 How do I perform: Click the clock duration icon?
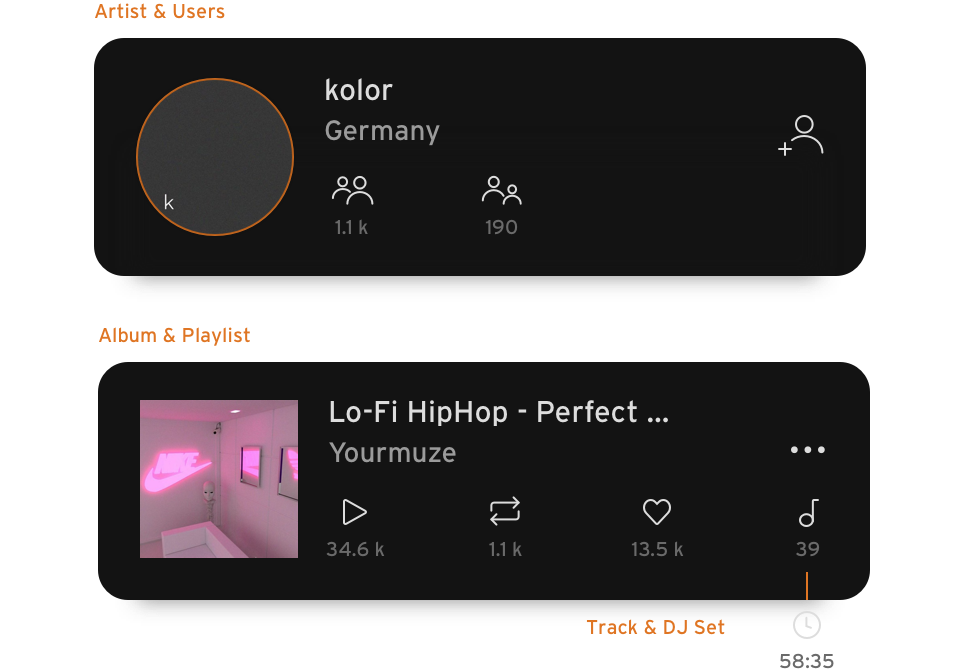point(807,625)
